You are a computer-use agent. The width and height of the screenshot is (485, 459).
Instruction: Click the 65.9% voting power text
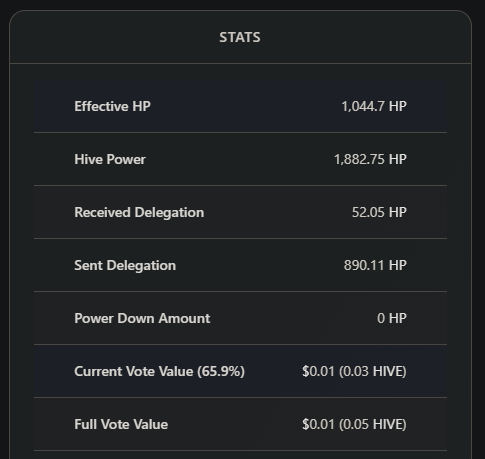pyautogui.click(x=221, y=372)
